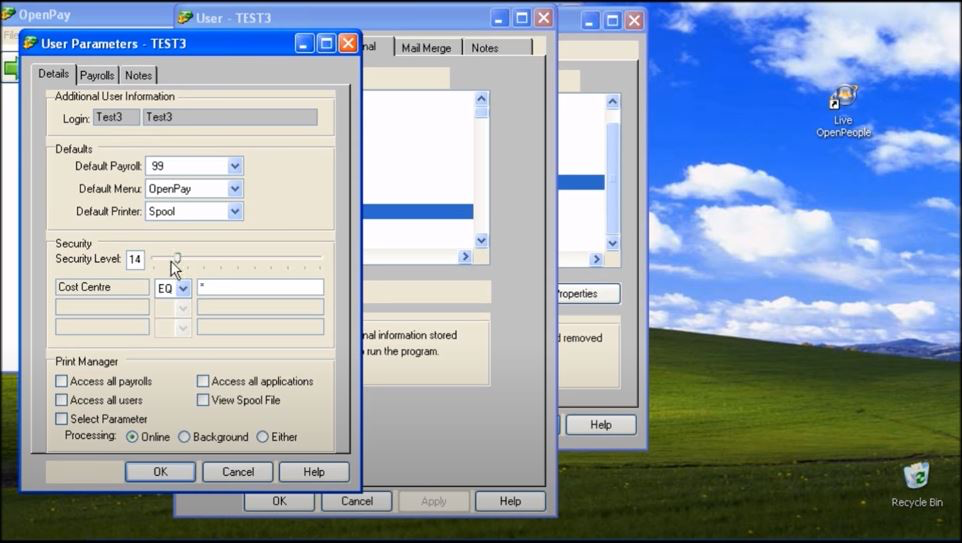Click up arrow of User window list scrollbar
Image resolution: width=962 pixels, height=543 pixels.
[x=482, y=99]
